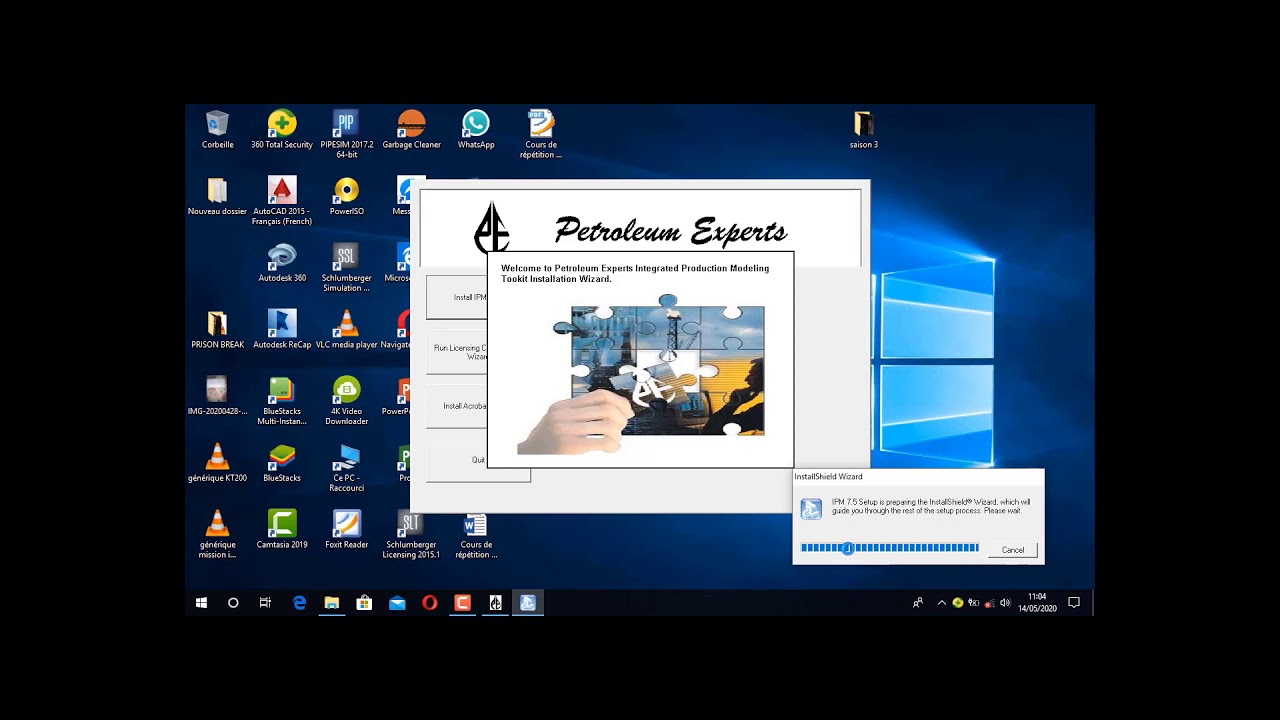This screenshot has height=720, width=1280.
Task: Launch Microsoft Edge from taskbar
Action: click(x=299, y=603)
